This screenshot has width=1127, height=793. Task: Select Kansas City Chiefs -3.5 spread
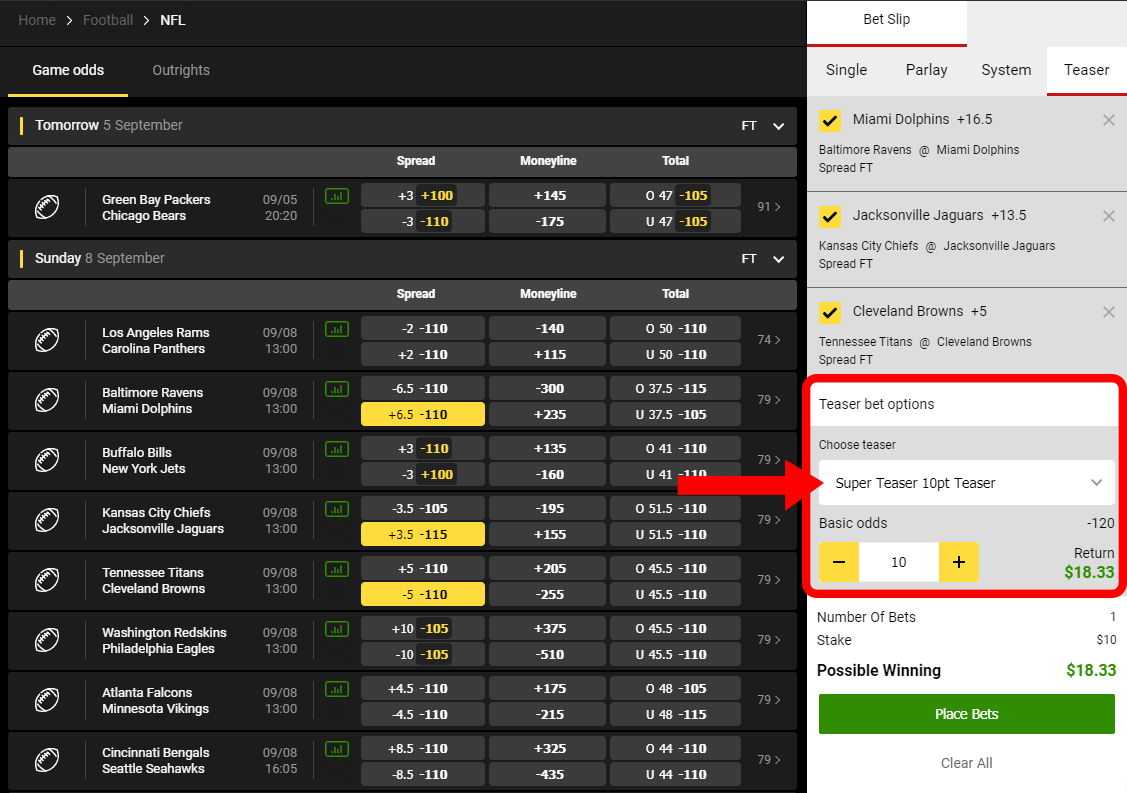pos(423,508)
